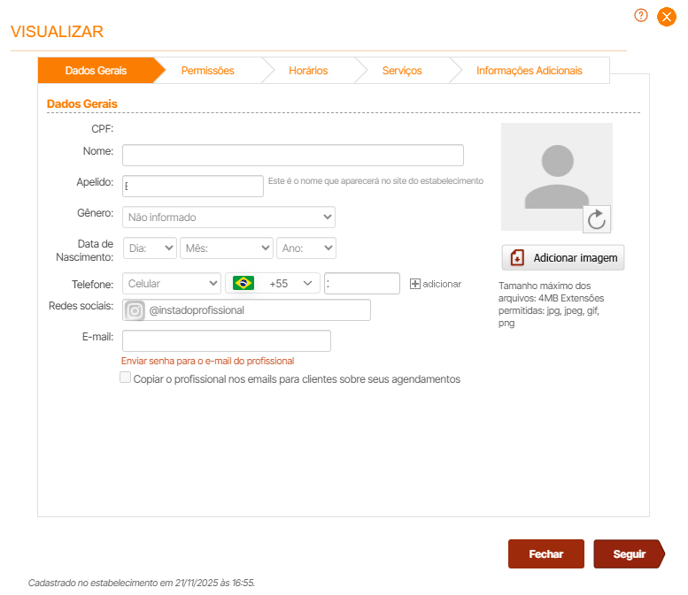Image resolution: width=688 pixels, height=595 pixels.
Task: Click the plus icon to add phone
Action: point(416,284)
